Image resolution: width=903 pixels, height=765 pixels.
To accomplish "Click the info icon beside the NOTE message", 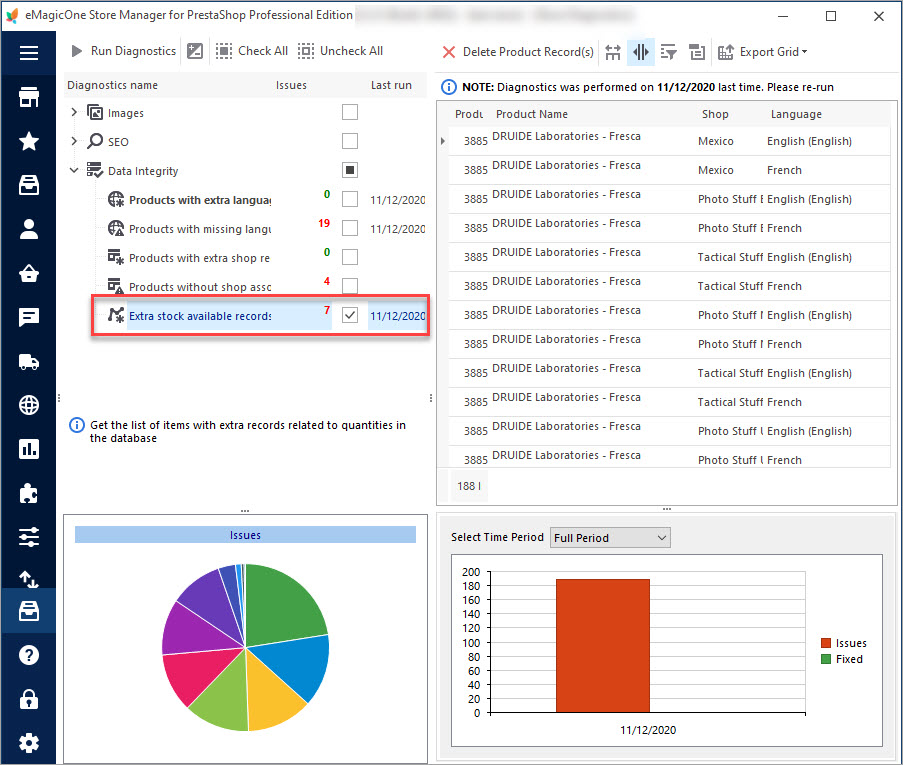I will point(449,87).
